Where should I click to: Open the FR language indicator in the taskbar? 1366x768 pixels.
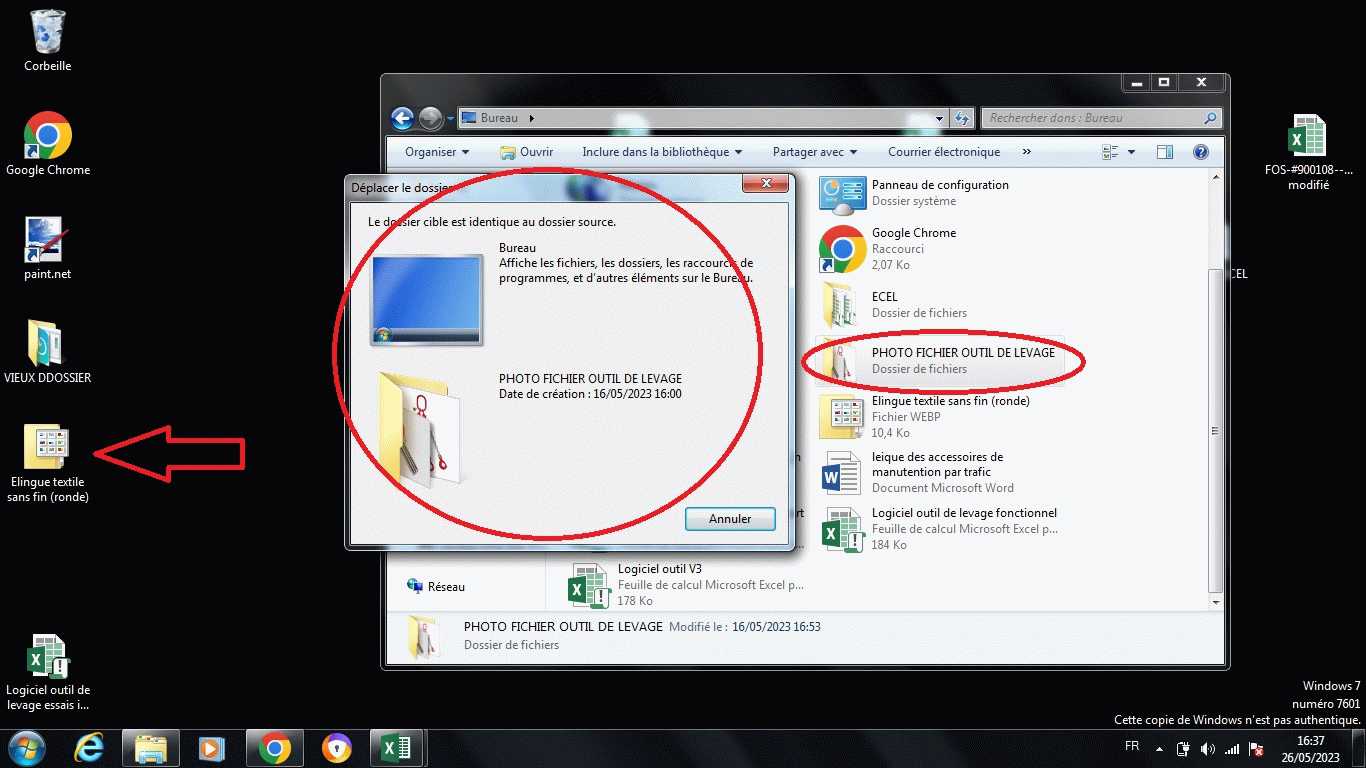[1132, 747]
